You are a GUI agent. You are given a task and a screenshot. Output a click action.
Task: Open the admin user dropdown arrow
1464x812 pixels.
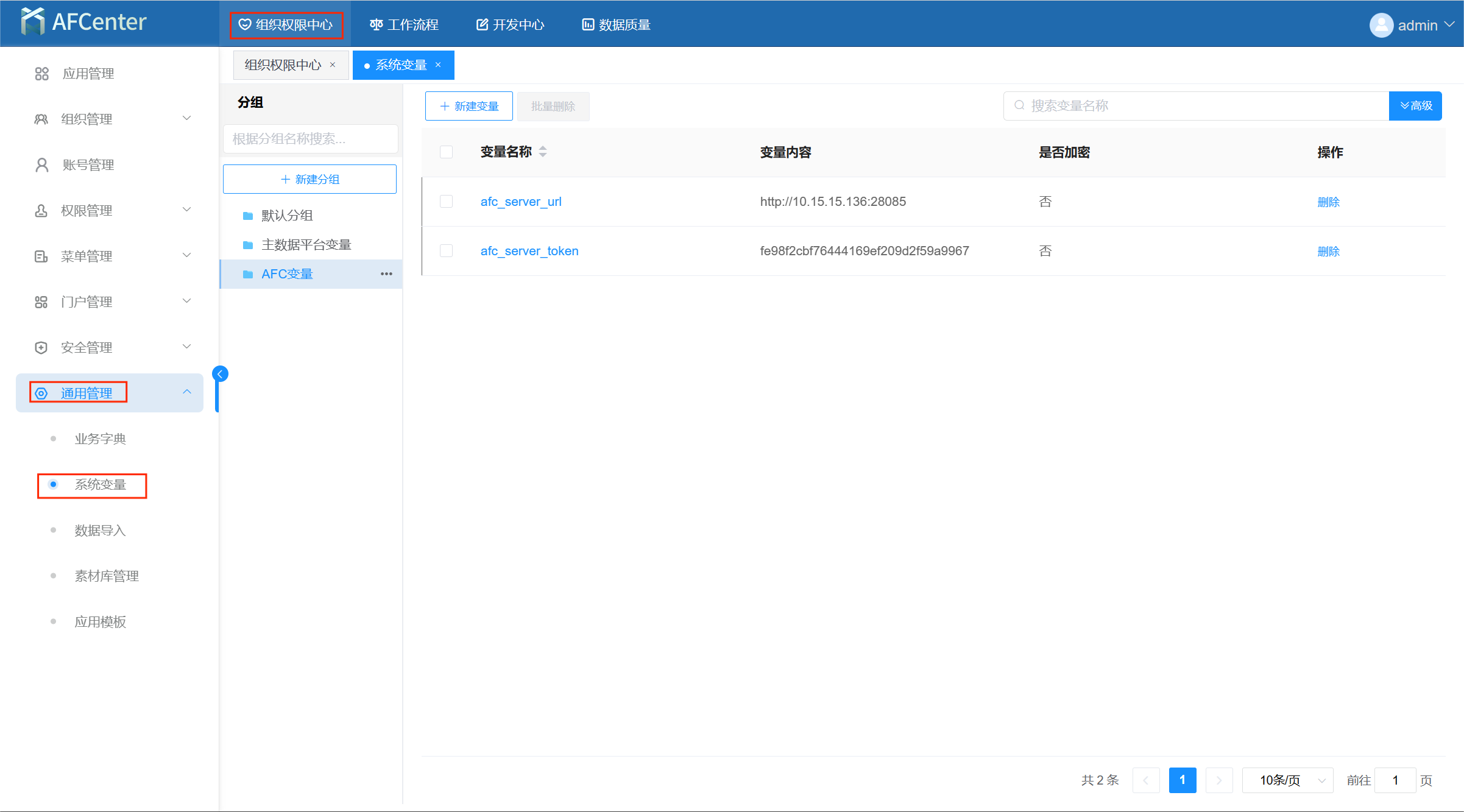point(1449,25)
